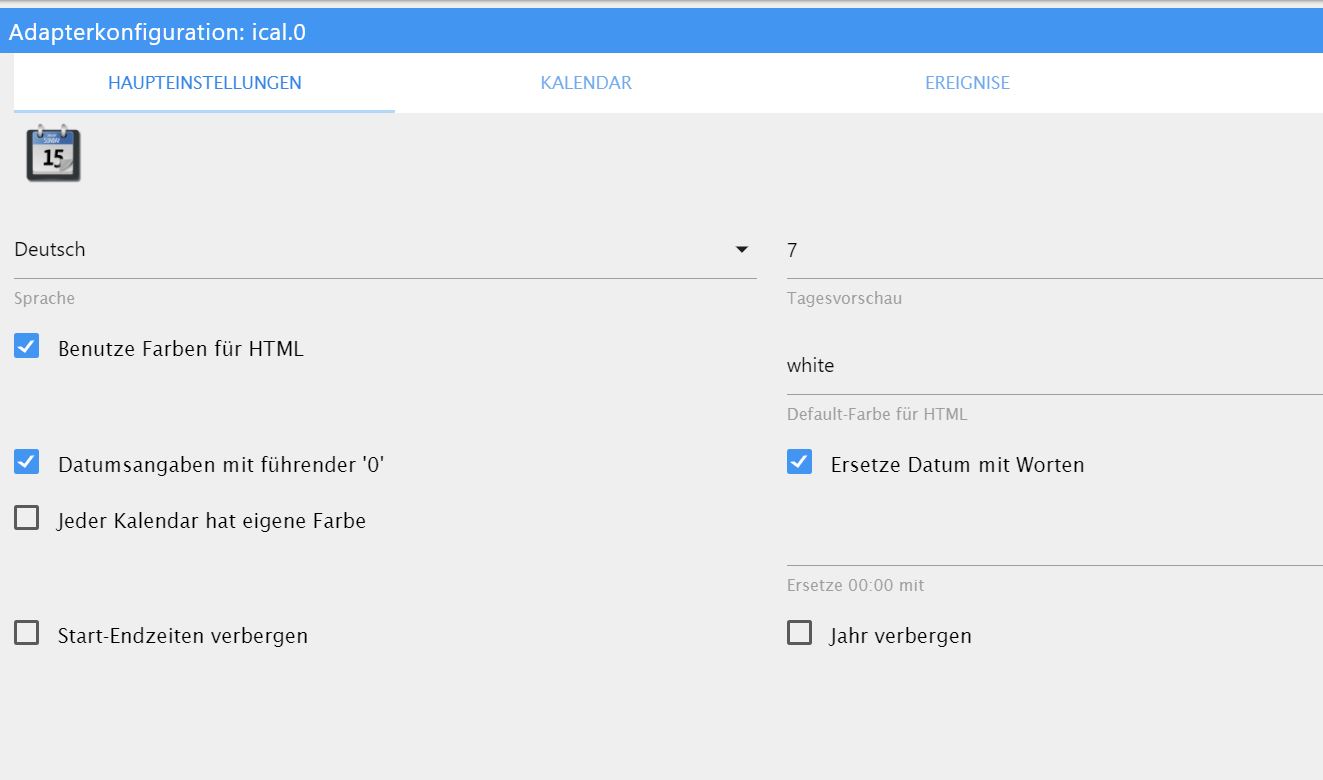Open the Kalendar tab
This screenshot has height=780, width=1323.
(x=586, y=83)
